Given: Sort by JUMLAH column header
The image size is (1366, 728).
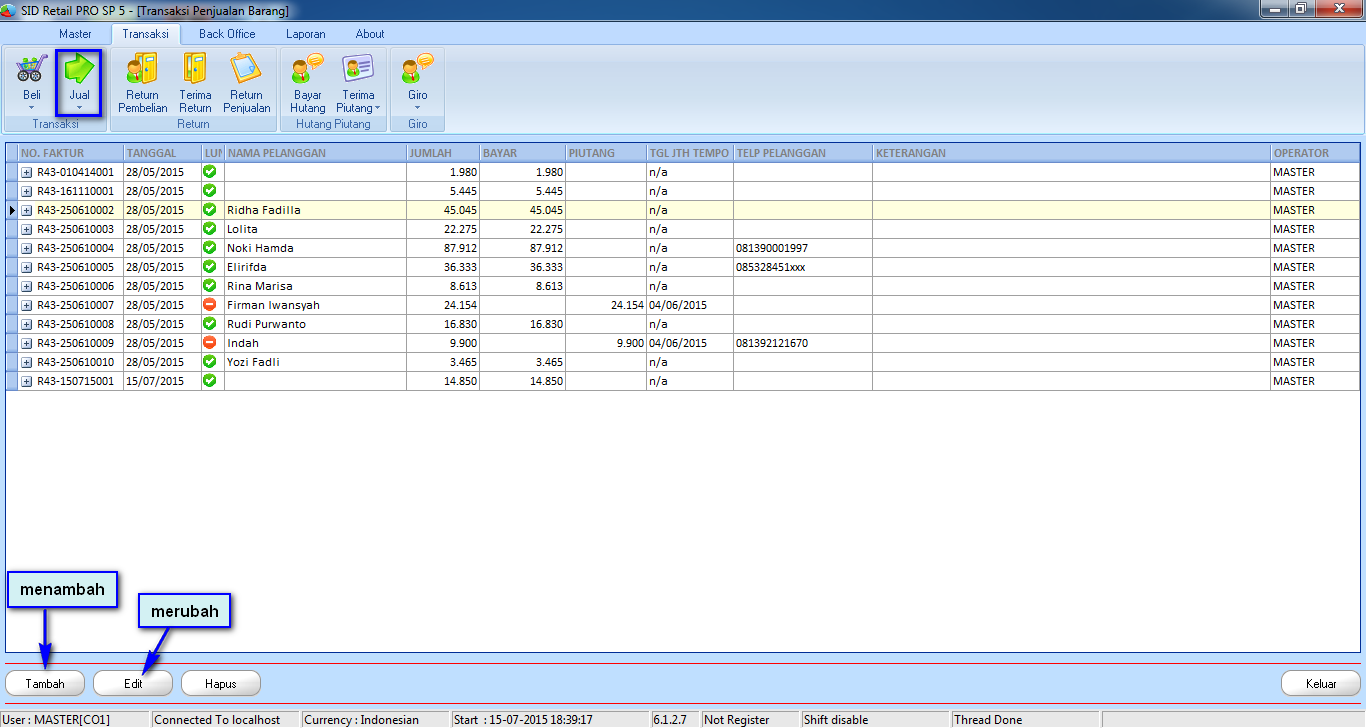Looking at the screenshot, I should (x=442, y=153).
